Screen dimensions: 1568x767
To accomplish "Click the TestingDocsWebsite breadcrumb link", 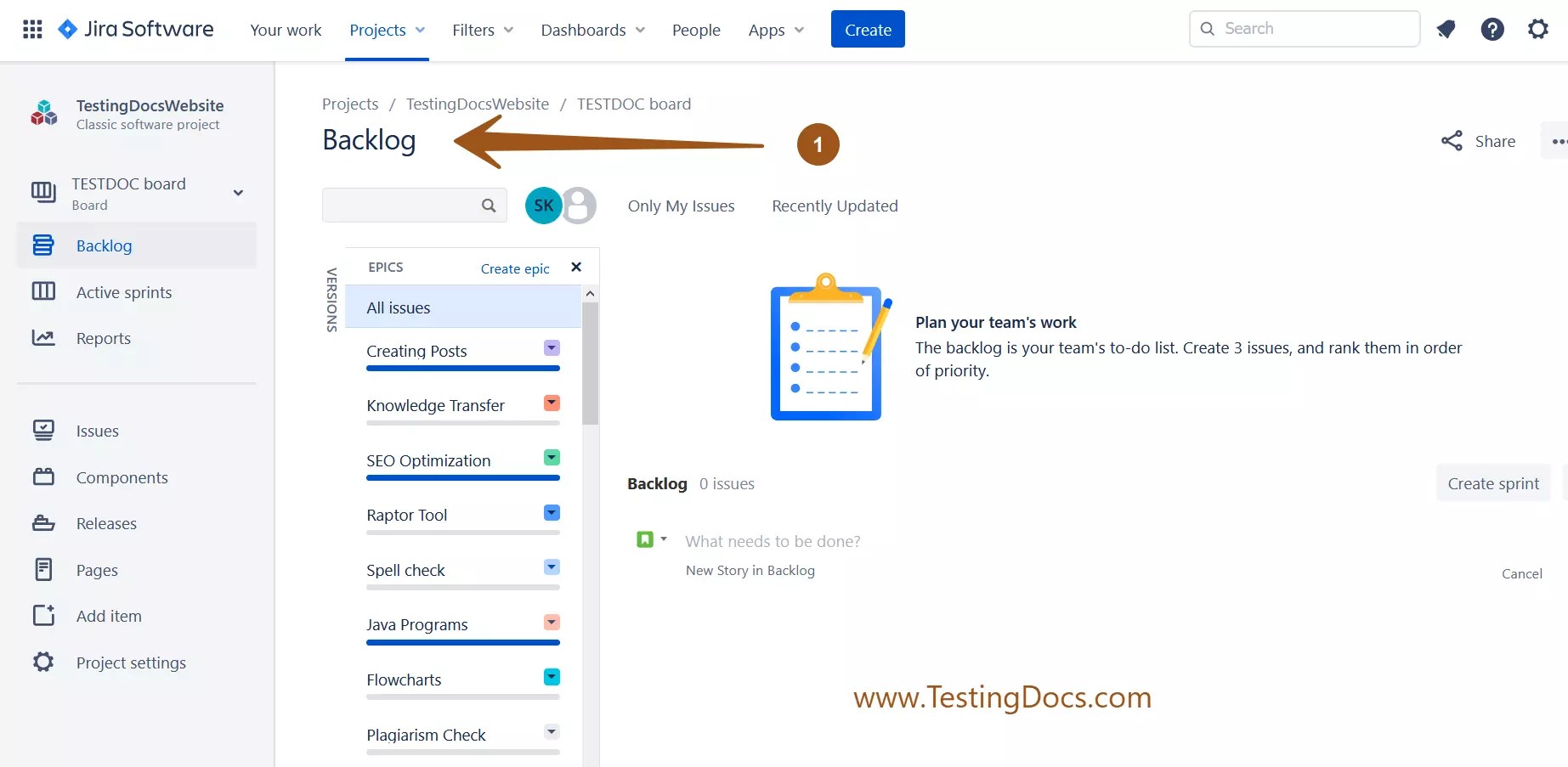I will pos(478,104).
